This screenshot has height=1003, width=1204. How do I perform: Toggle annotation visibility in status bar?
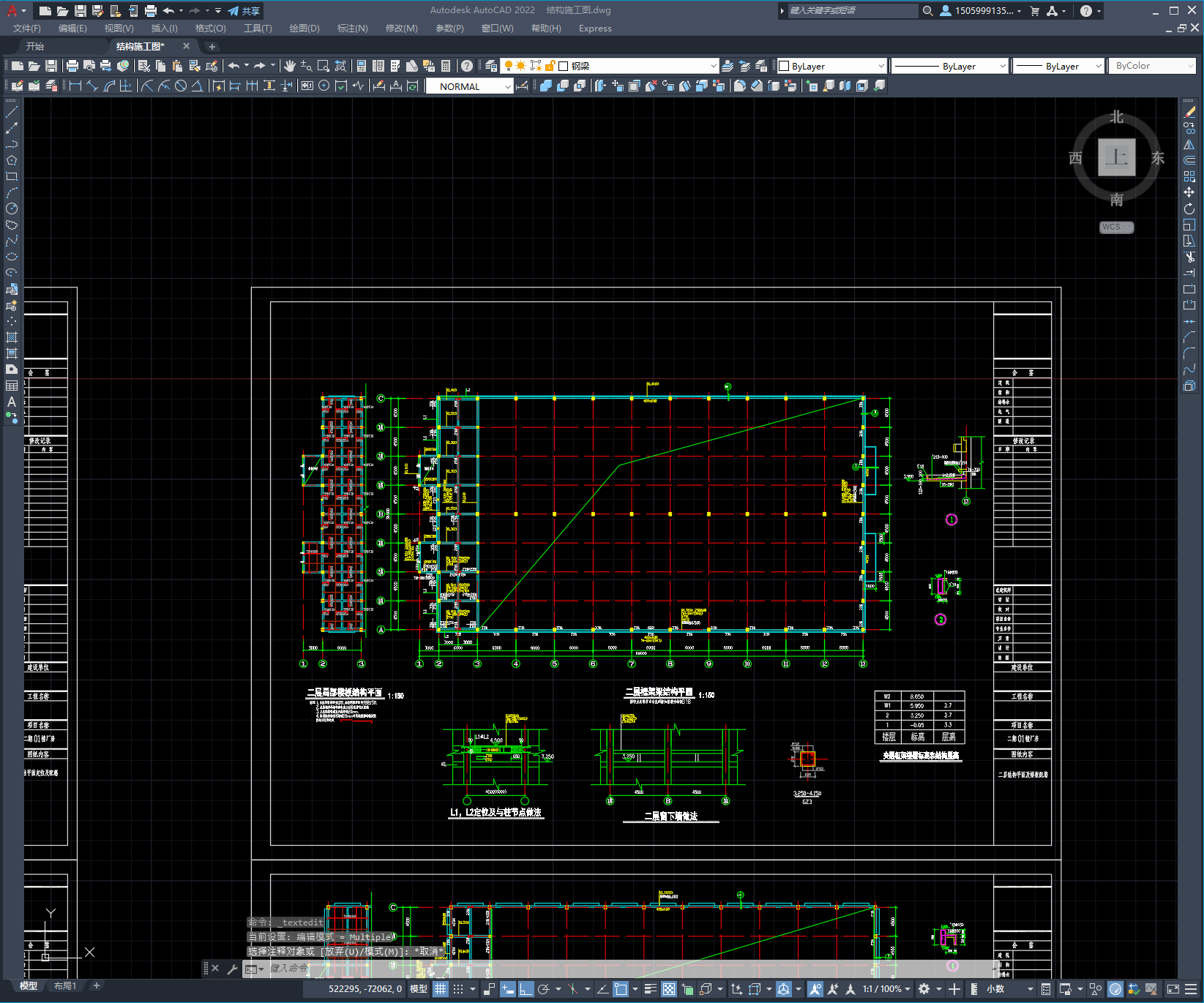click(x=815, y=989)
